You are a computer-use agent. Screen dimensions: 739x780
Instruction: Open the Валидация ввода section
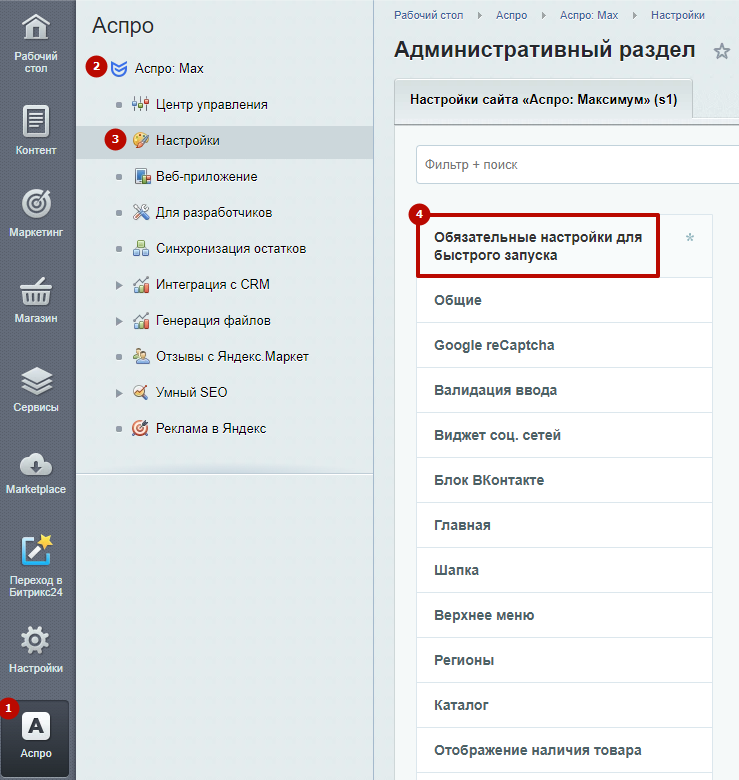564,390
